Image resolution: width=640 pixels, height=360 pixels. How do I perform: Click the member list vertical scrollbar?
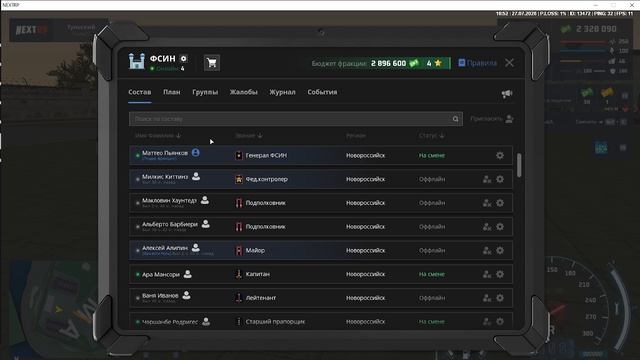click(x=519, y=165)
